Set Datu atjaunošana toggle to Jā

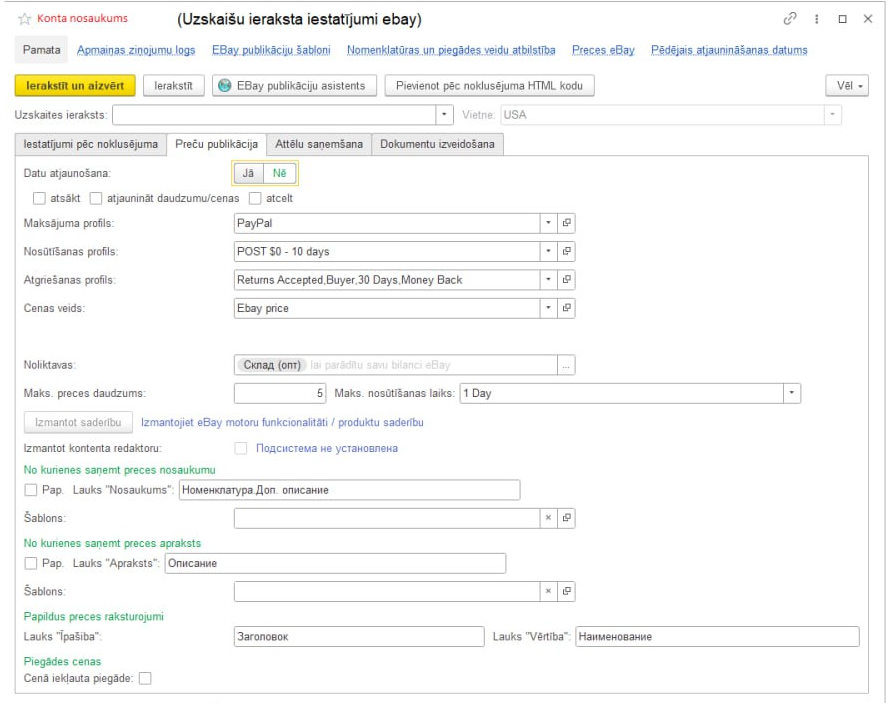(248, 173)
